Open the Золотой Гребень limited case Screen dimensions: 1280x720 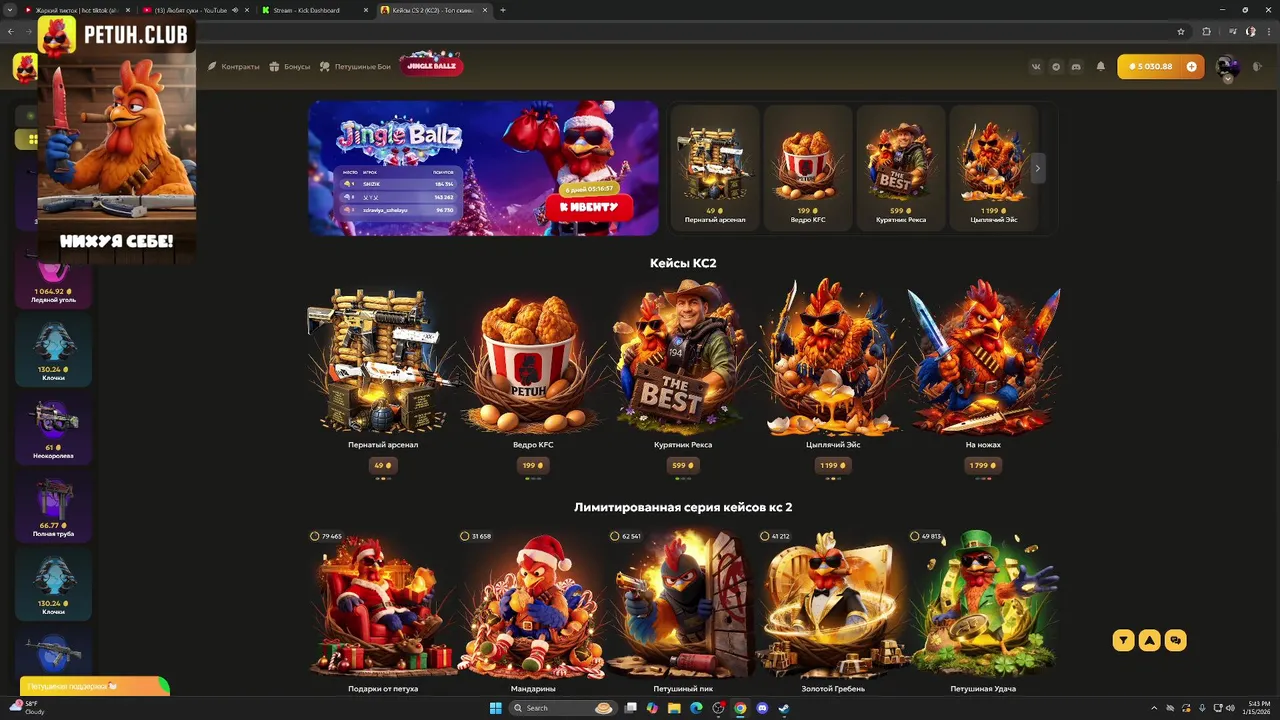pos(833,610)
